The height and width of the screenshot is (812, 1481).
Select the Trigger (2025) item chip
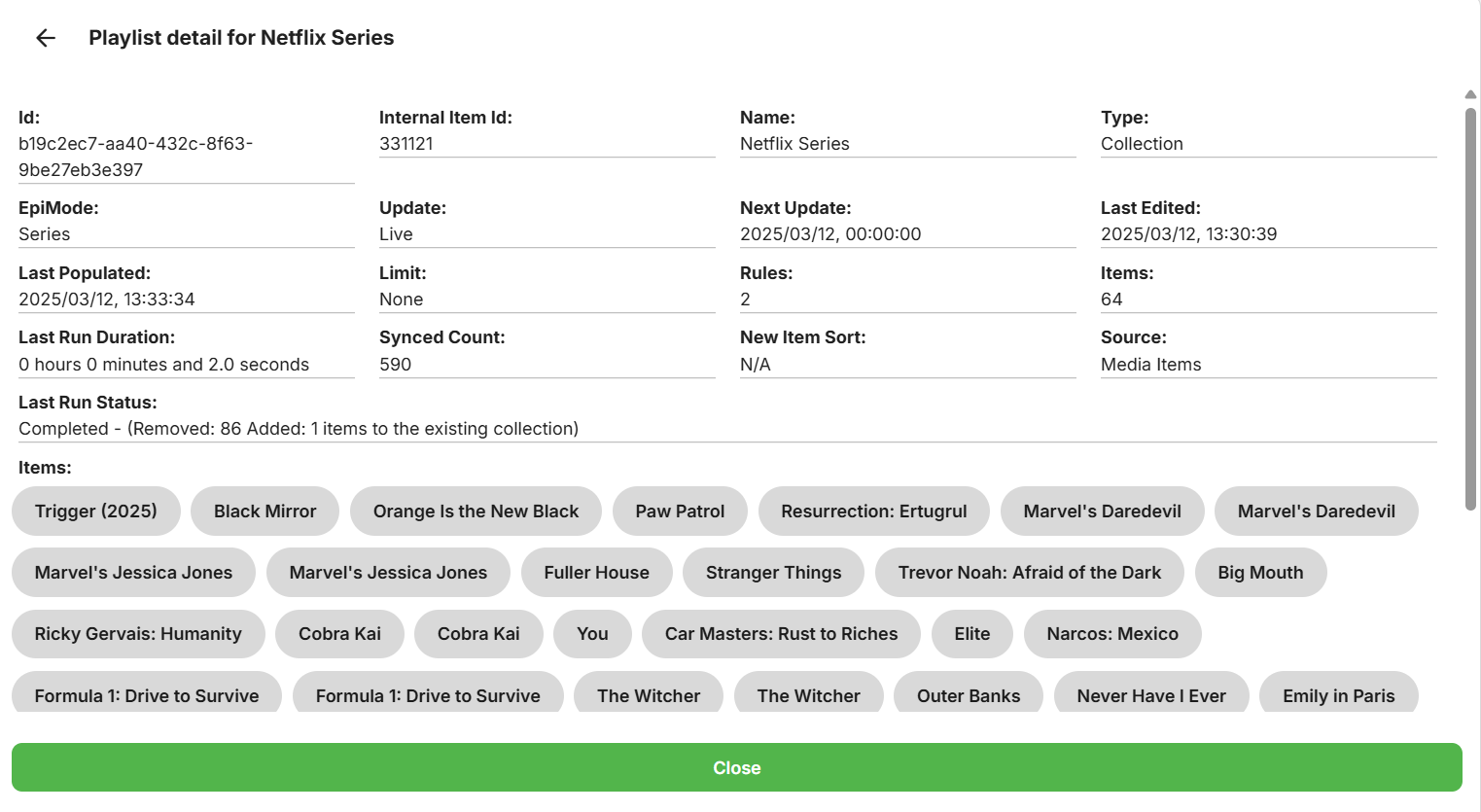(x=96, y=512)
